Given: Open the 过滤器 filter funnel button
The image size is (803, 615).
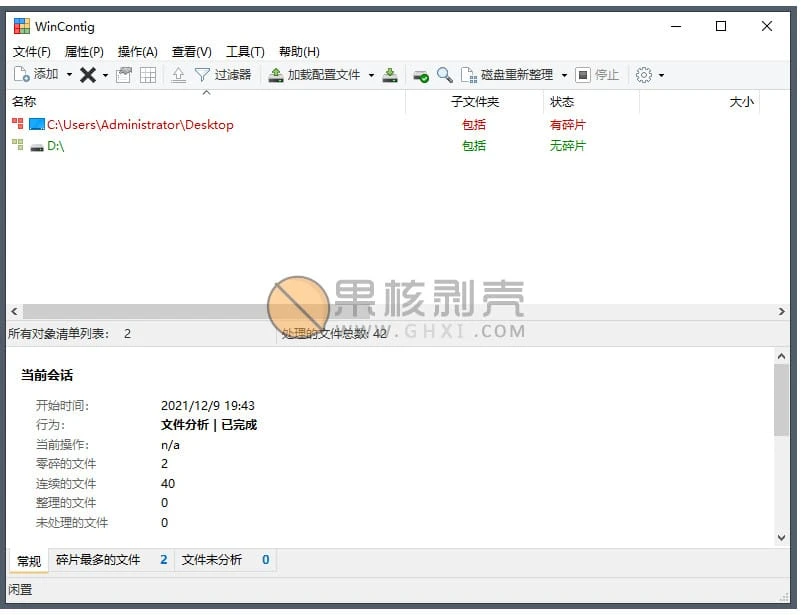Looking at the screenshot, I should (223, 75).
